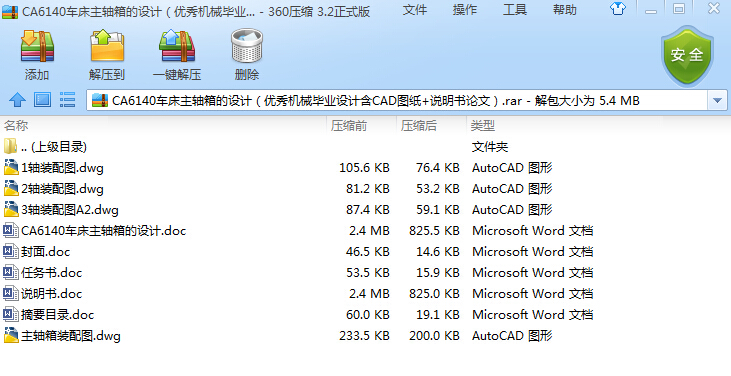Switch to large icon view mode
Viewport: 731px width, 376px height.
pyautogui.click(x=42, y=100)
